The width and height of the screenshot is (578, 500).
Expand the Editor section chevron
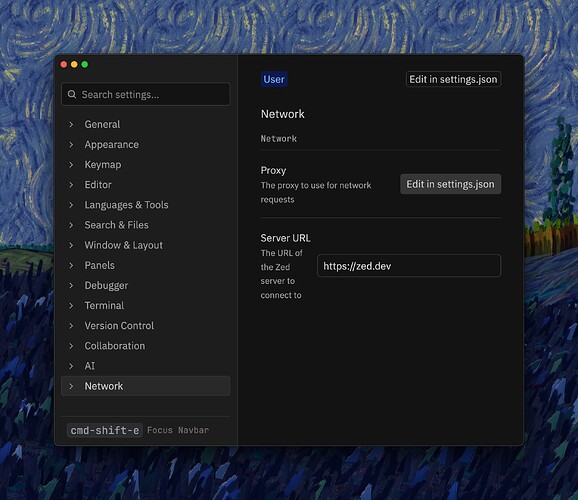click(71, 185)
